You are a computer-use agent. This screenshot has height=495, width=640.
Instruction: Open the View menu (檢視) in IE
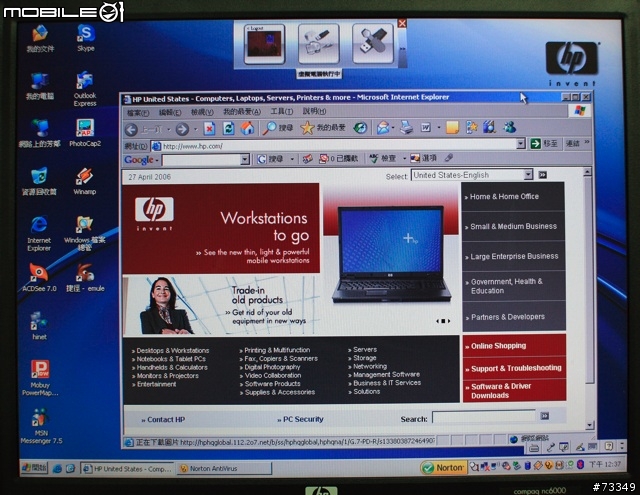(202, 112)
